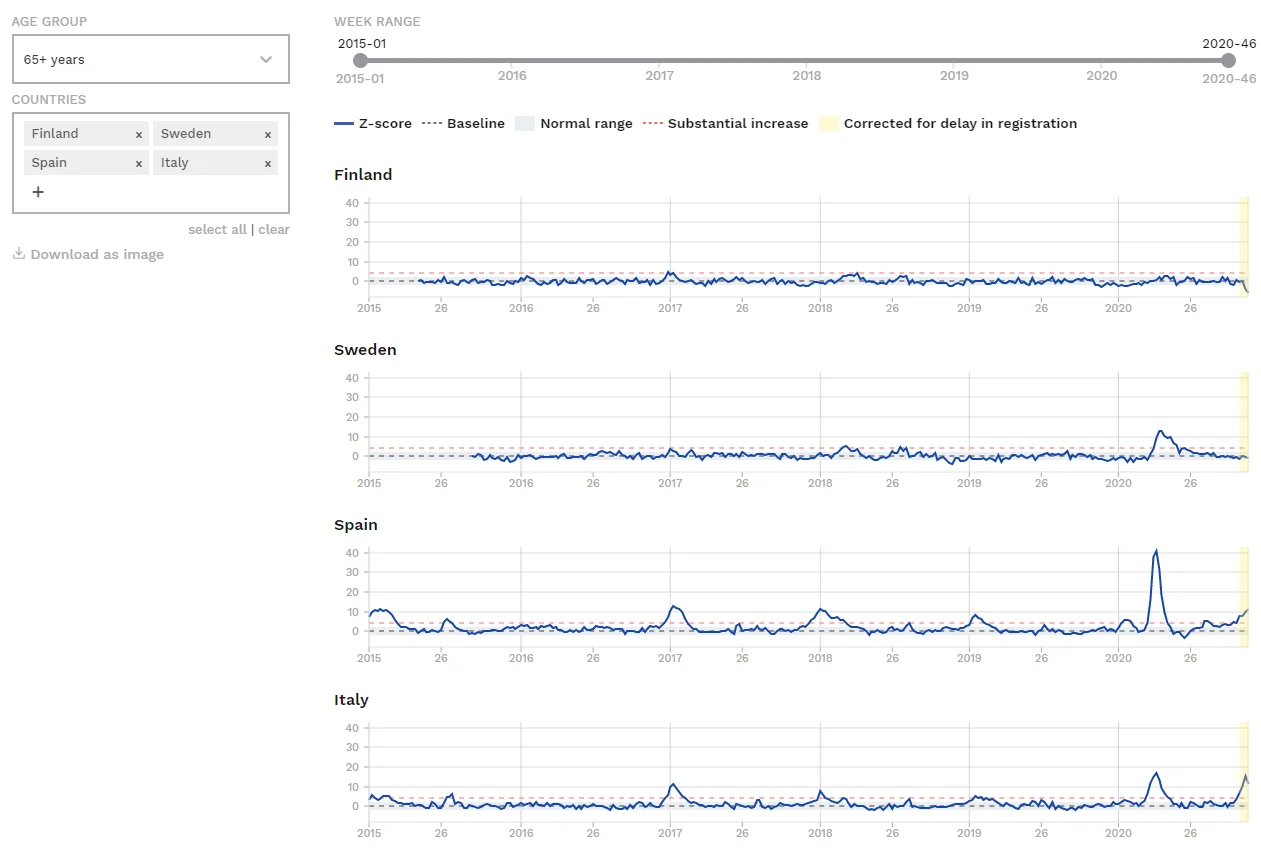Click the yellow Corrected for delay legend swatch
This screenshot has width=1261, height=849.
tap(828, 124)
